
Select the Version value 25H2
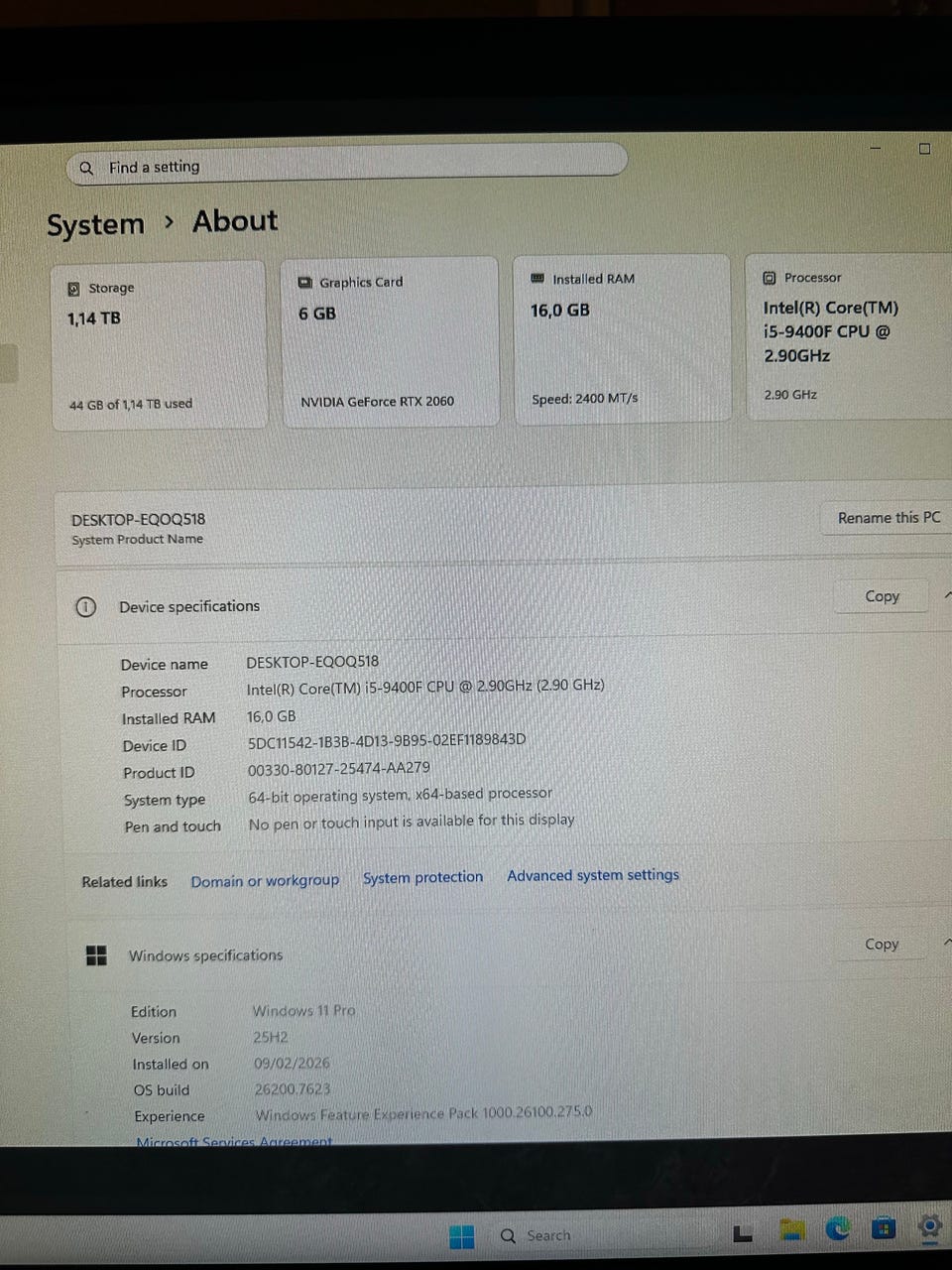(x=271, y=1038)
